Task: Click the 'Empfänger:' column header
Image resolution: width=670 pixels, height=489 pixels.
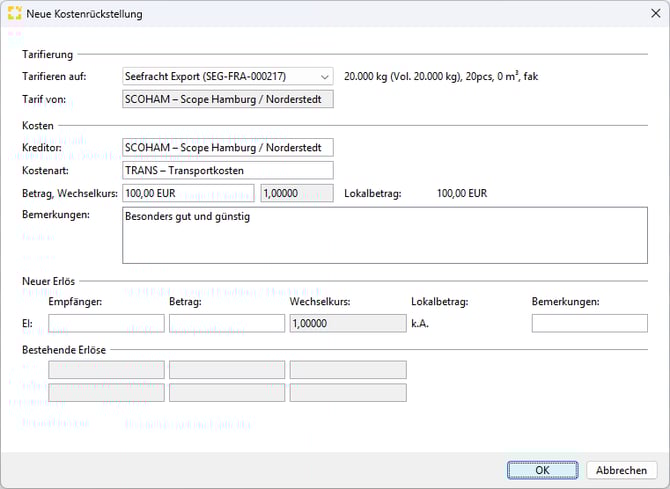Action: pyautogui.click(x=75, y=302)
